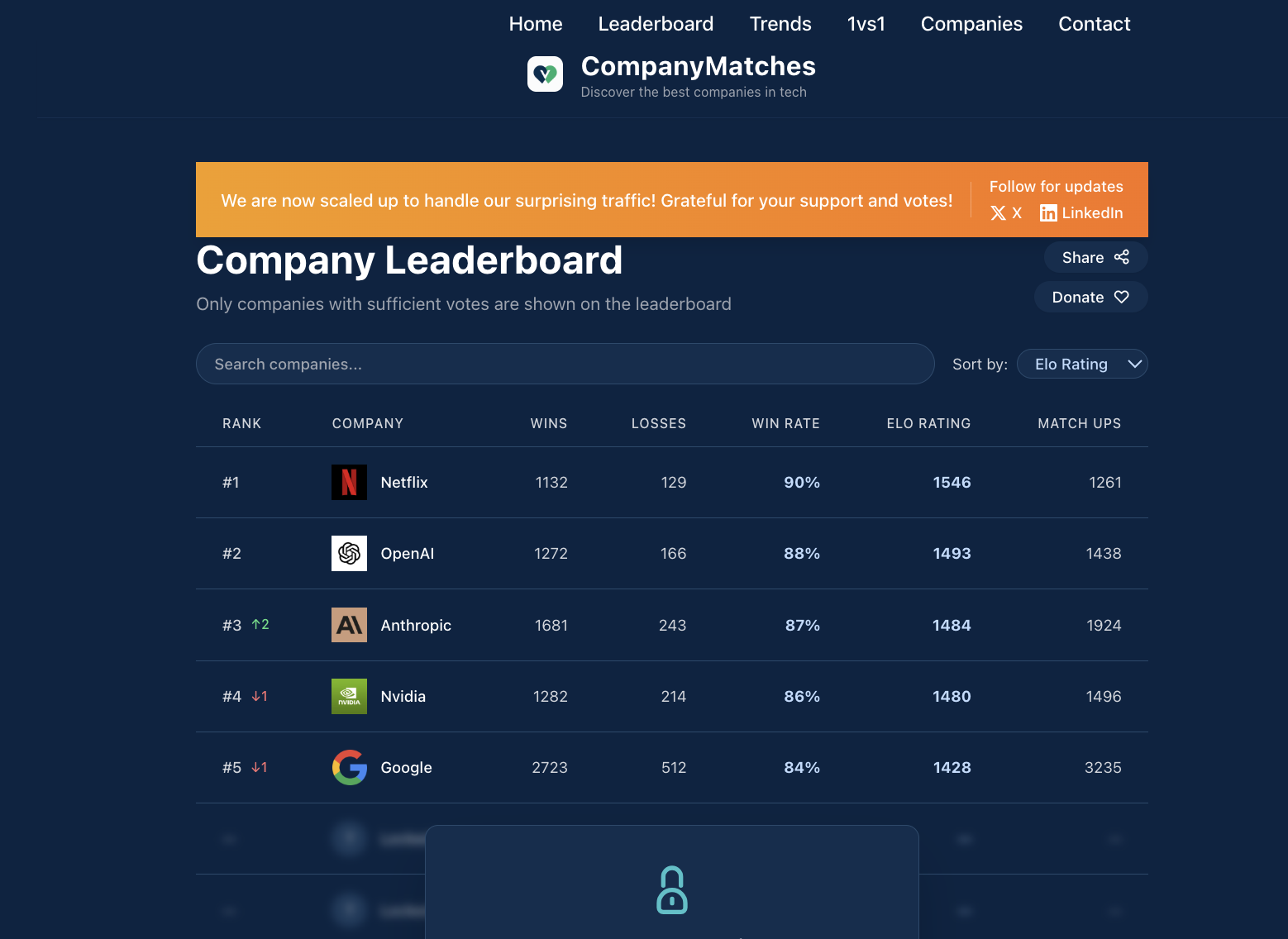Image resolution: width=1288 pixels, height=939 pixels.
Task: Click the Share button
Action: pos(1095,257)
